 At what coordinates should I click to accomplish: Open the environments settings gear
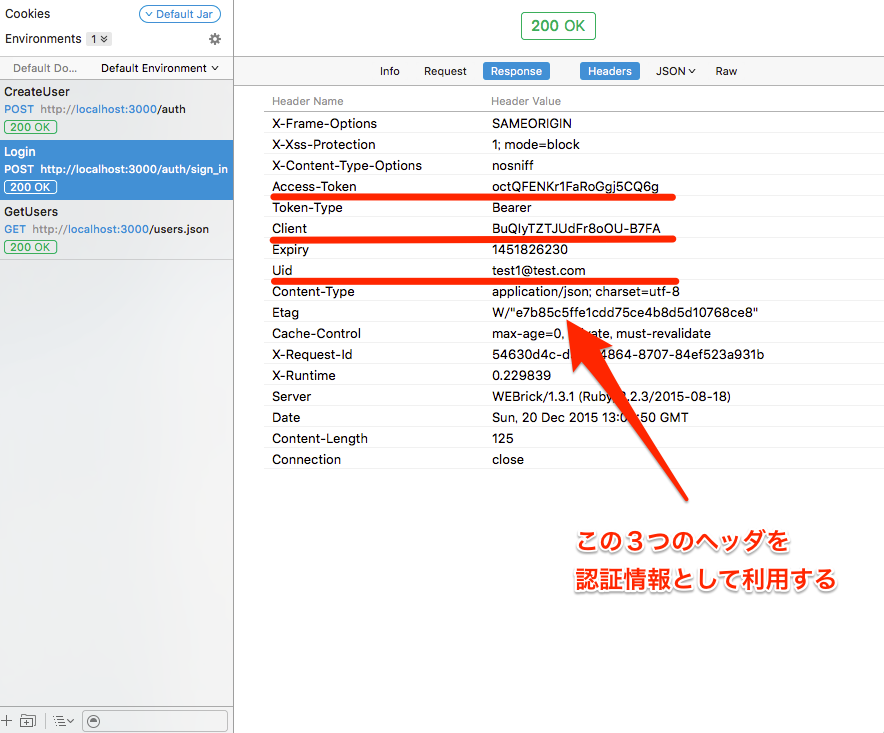click(215, 39)
